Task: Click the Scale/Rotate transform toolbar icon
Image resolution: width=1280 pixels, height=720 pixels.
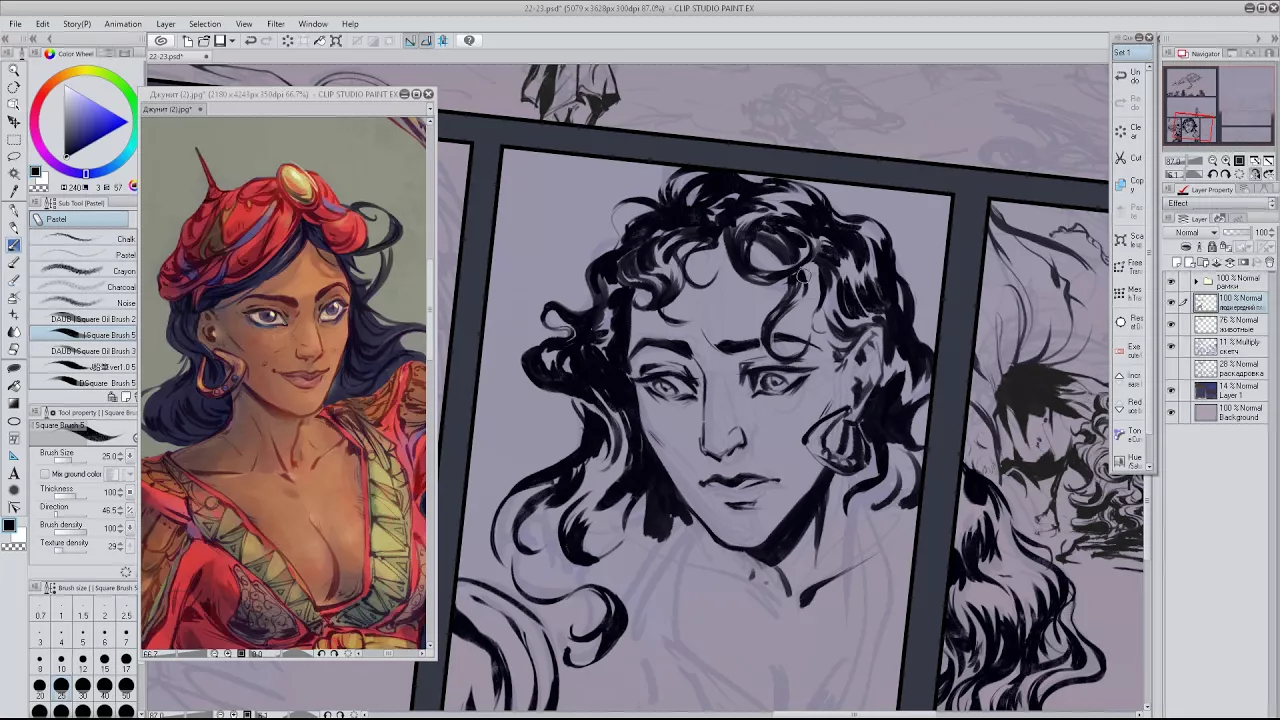Action: [x=336, y=41]
